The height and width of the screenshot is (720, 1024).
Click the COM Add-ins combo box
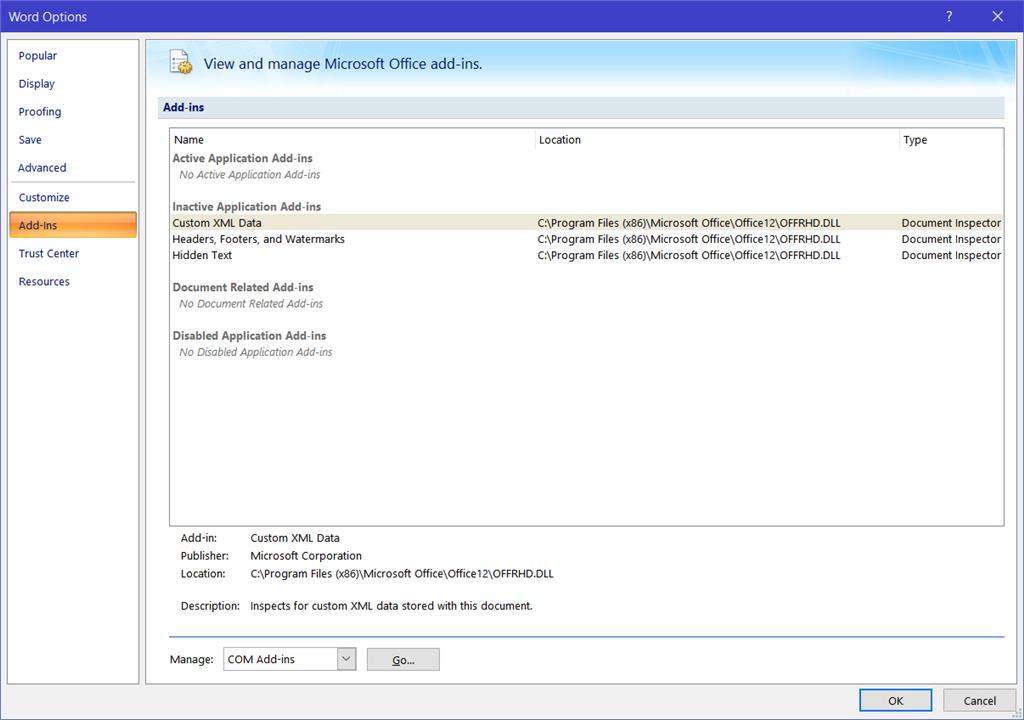[289, 659]
